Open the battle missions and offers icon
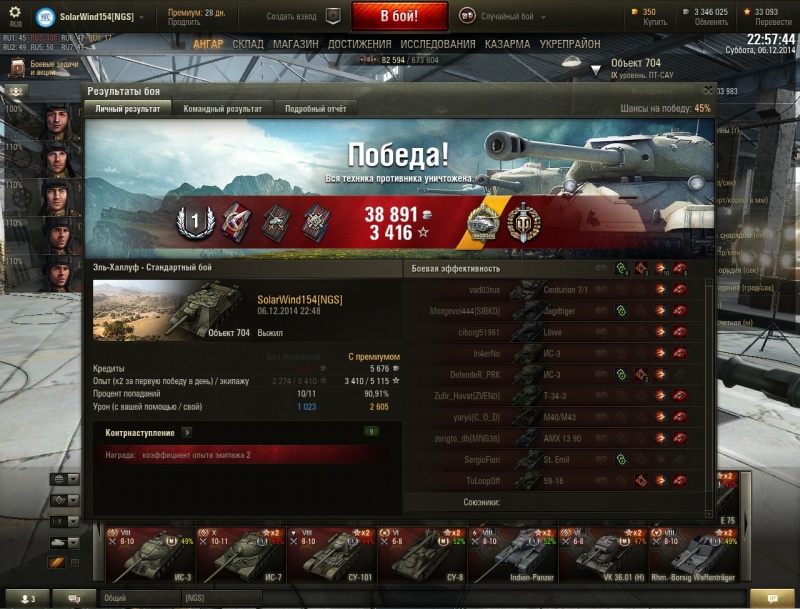 coord(17,67)
